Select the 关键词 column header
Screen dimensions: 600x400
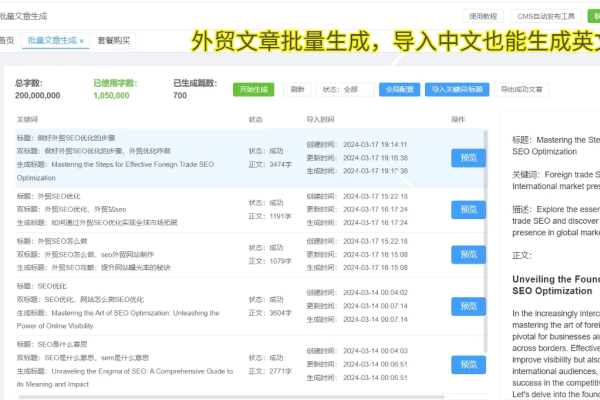coord(27,119)
